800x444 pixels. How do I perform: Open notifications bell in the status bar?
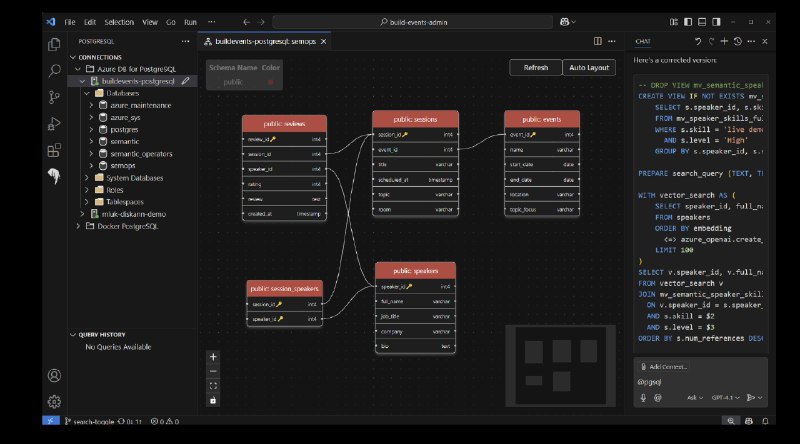pos(765,421)
